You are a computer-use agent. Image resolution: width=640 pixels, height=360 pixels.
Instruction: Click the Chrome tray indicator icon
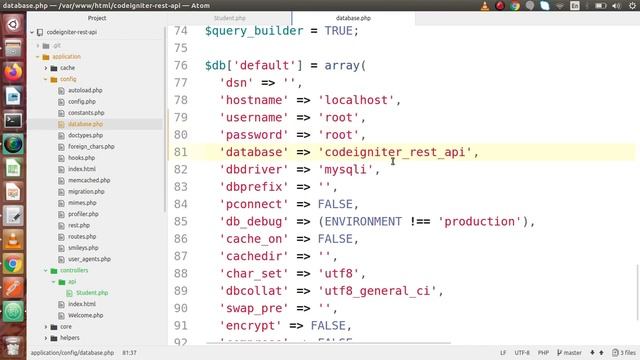click(x=515, y=6)
